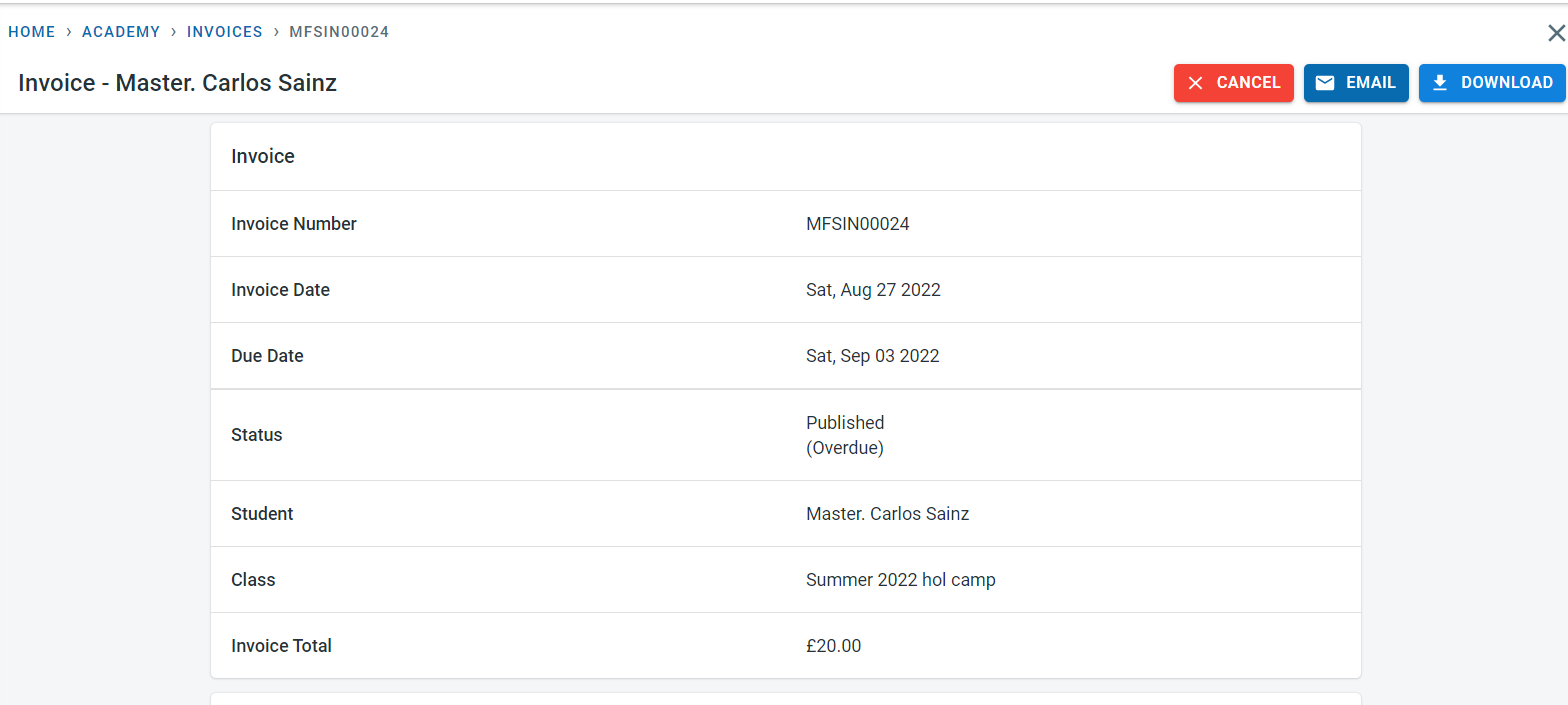Navigate to the INVOICES breadcrumb
Image resolution: width=1568 pixels, height=705 pixels.
tap(225, 32)
